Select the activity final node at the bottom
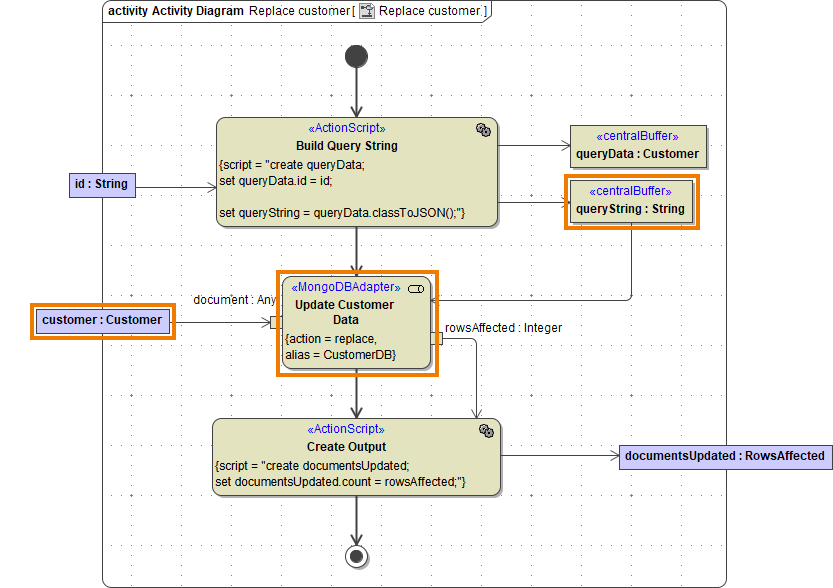The height and width of the screenshot is (588, 833). [x=357, y=556]
